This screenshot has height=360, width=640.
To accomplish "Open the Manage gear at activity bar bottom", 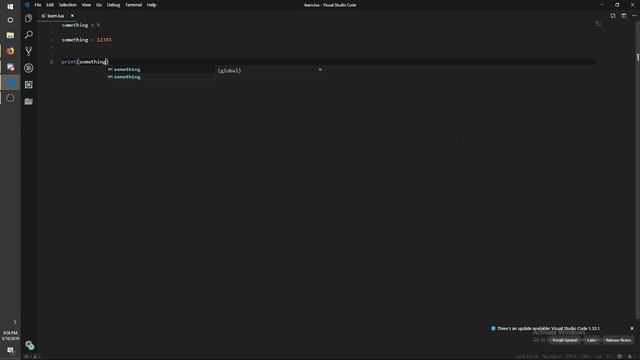I will point(29,345).
